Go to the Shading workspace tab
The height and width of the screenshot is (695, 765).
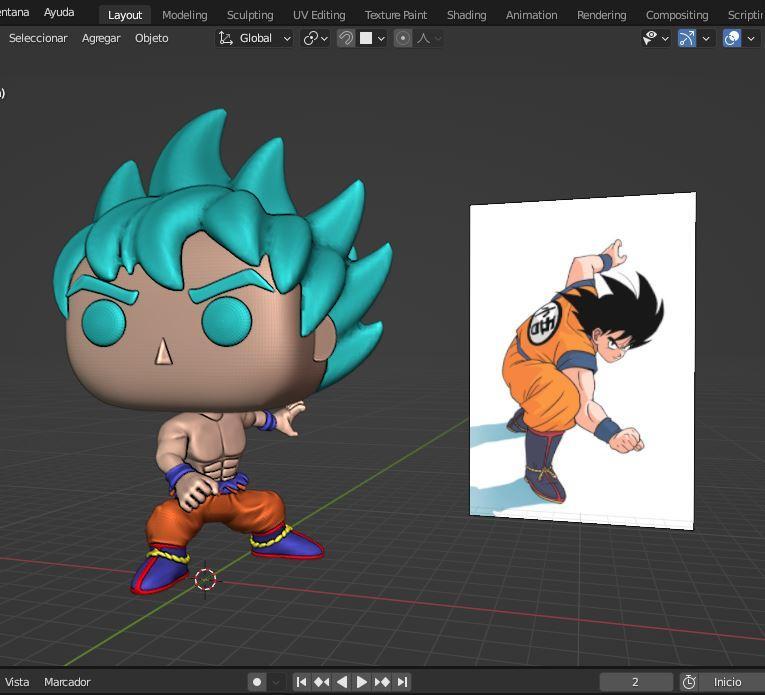click(466, 15)
